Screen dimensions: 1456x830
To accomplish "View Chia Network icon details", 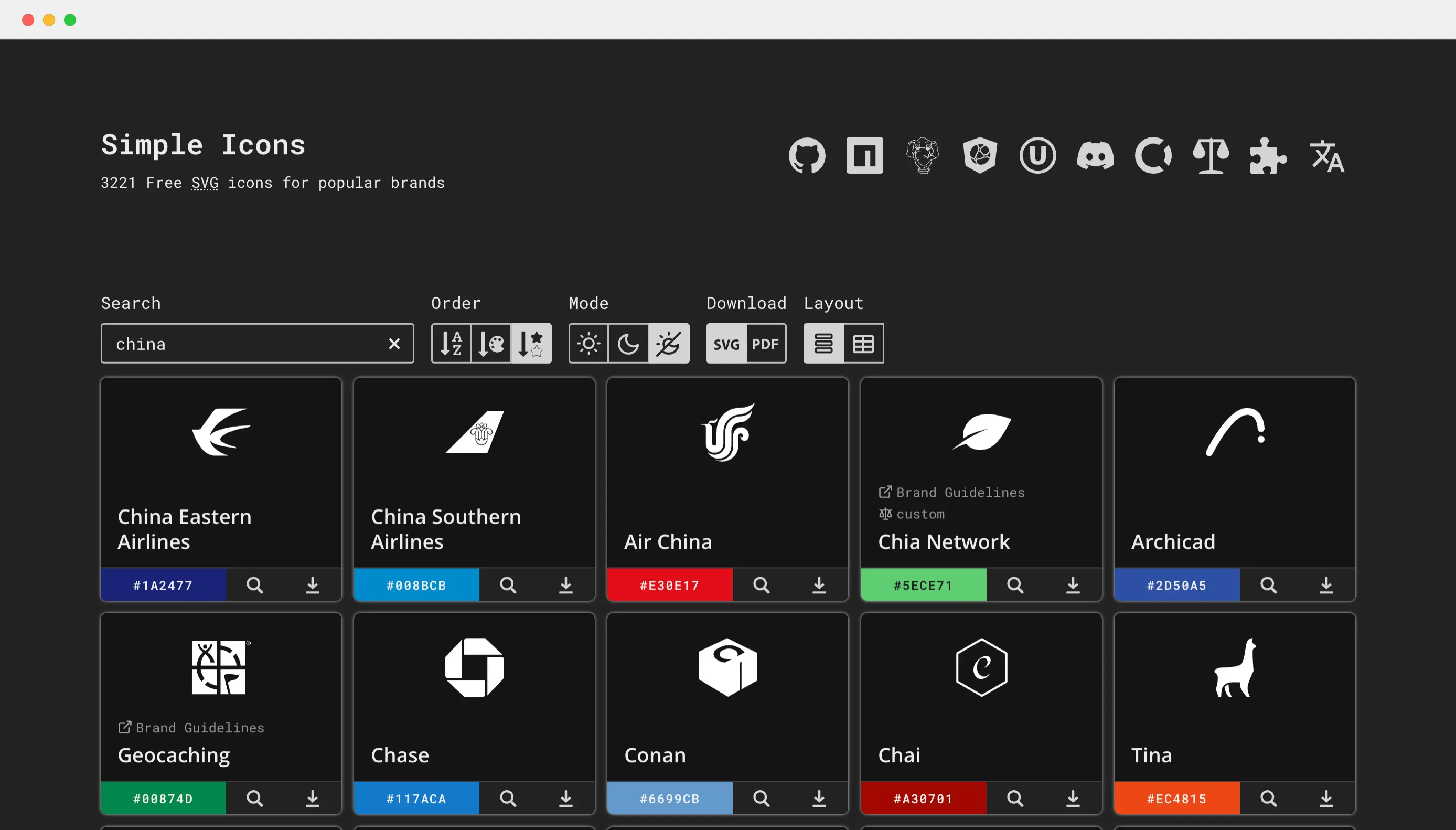I will click(x=1015, y=585).
